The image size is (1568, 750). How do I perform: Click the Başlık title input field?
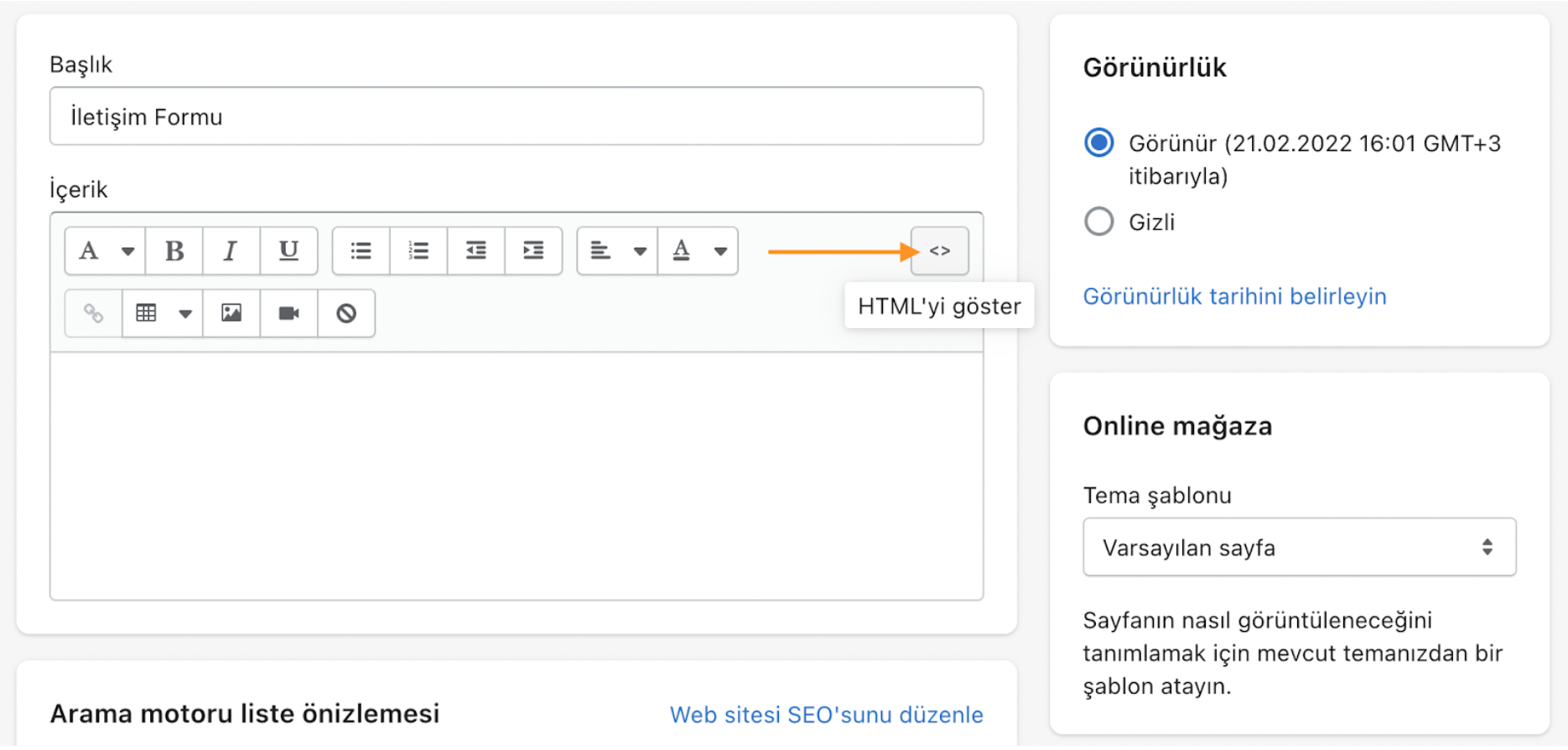pos(517,116)
